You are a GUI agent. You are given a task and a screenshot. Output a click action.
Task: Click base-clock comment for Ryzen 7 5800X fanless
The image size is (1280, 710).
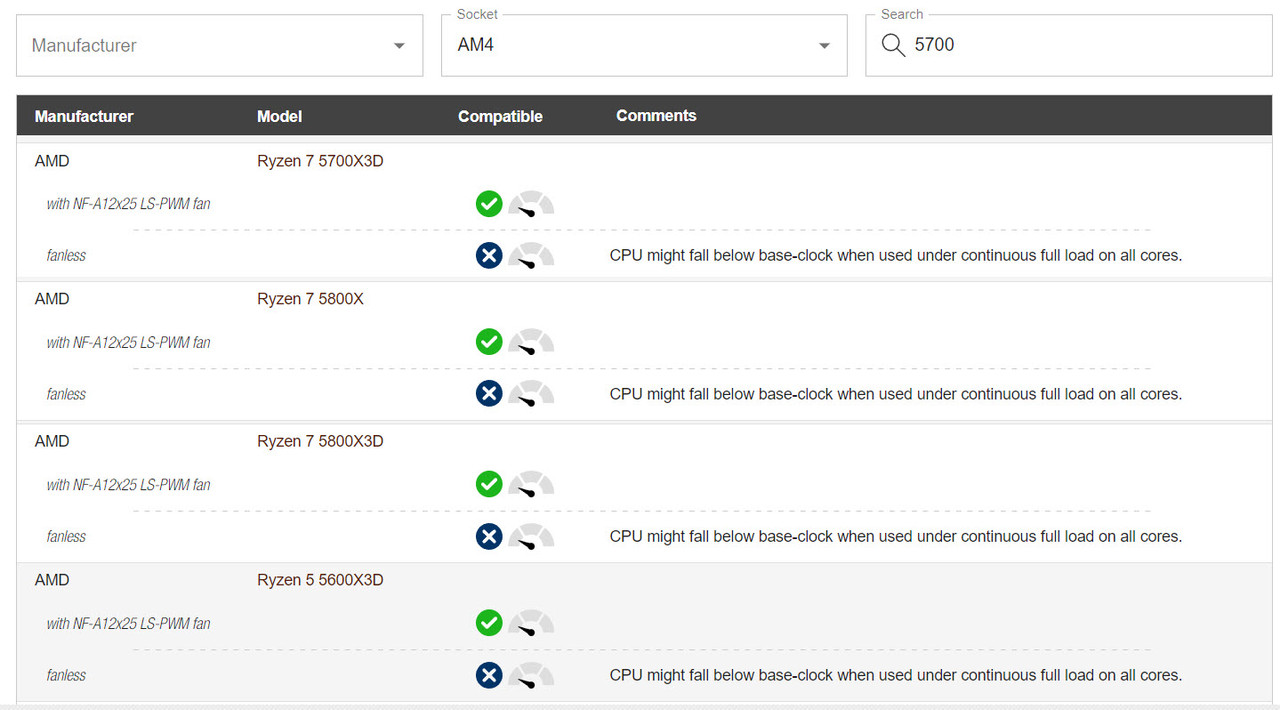coord(896,394)
